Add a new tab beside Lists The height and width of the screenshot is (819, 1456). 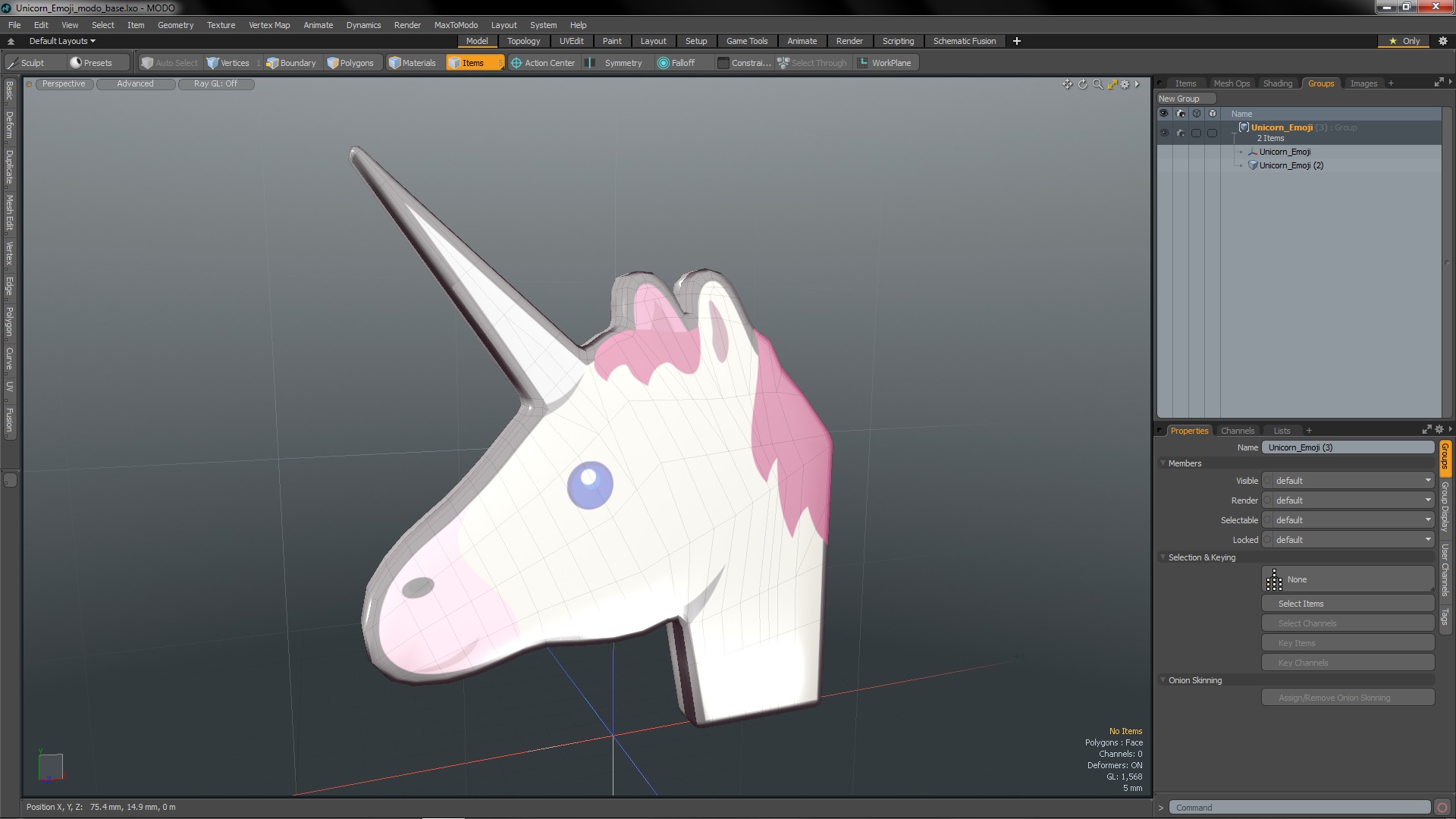coord(1309,431)
